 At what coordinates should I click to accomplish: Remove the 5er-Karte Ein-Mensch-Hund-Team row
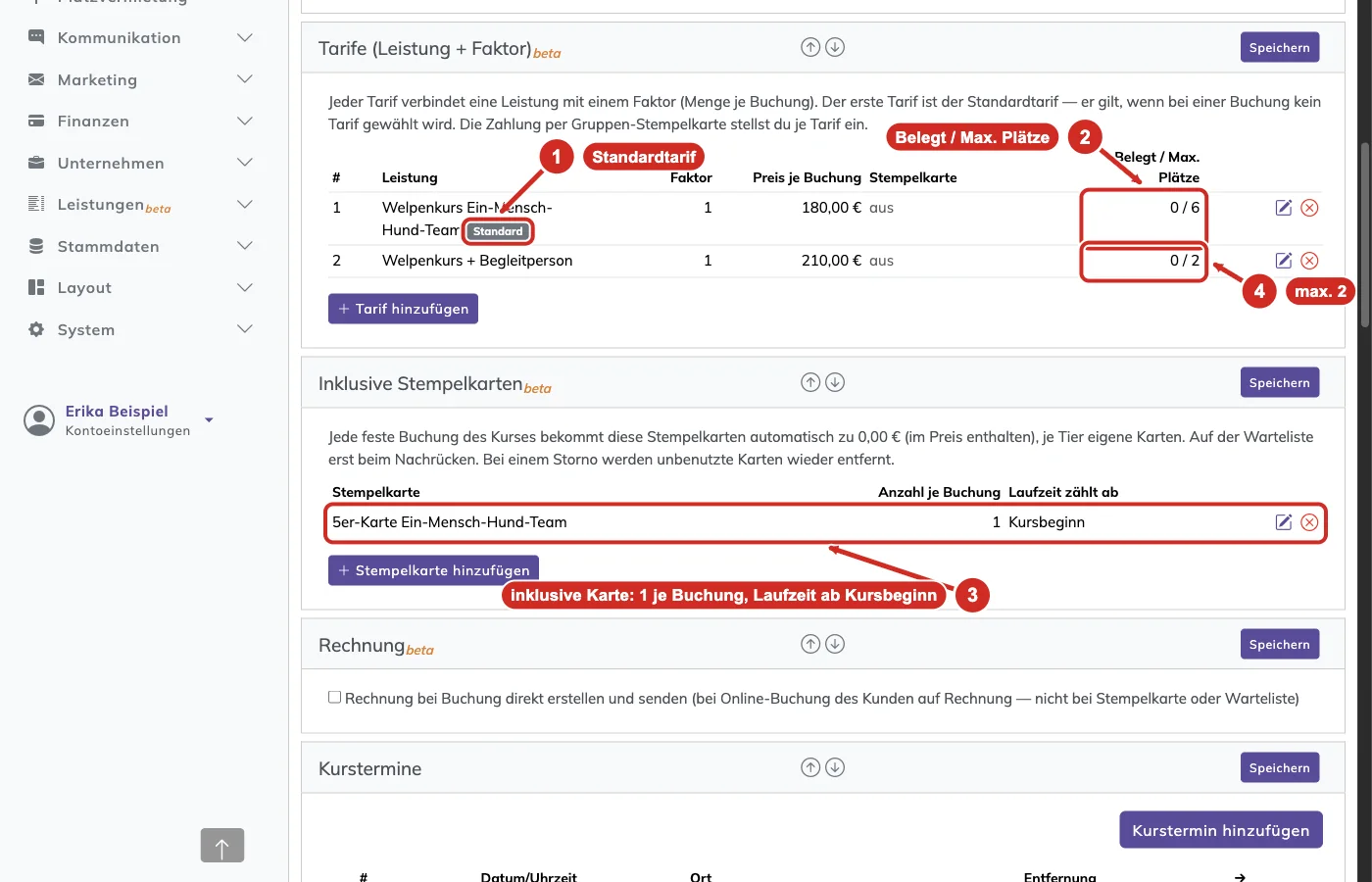1309,522
